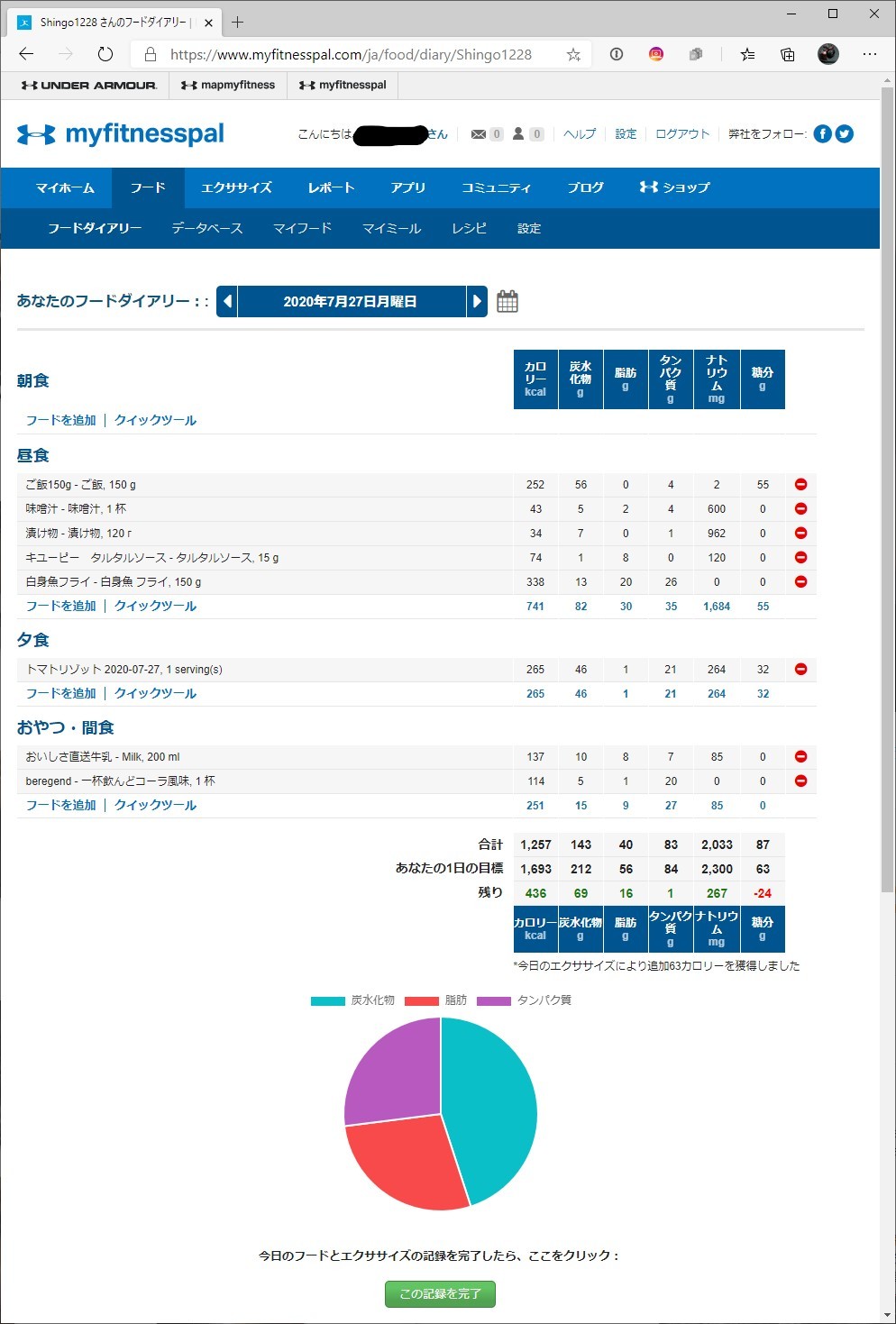This screenshot has height=1324, width=896.
Task: Go to the next day arrow
Action: 477,301
